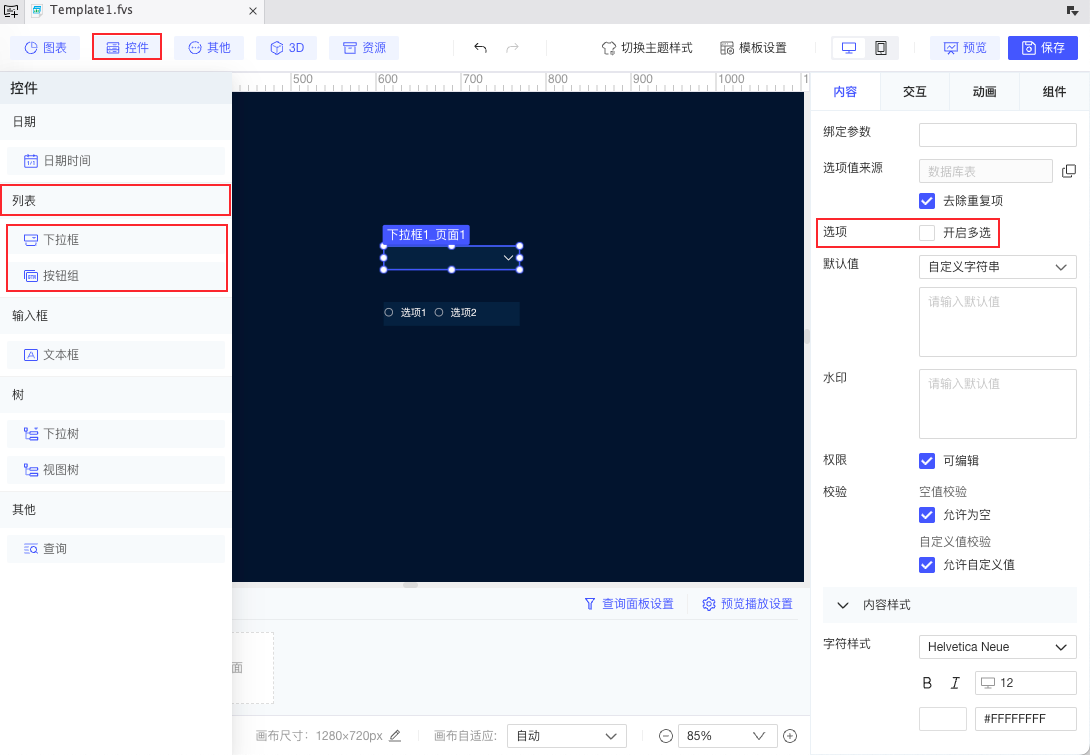
Task: Toggle 去除重复项 checkbox
Action: (x=927, y=201)
